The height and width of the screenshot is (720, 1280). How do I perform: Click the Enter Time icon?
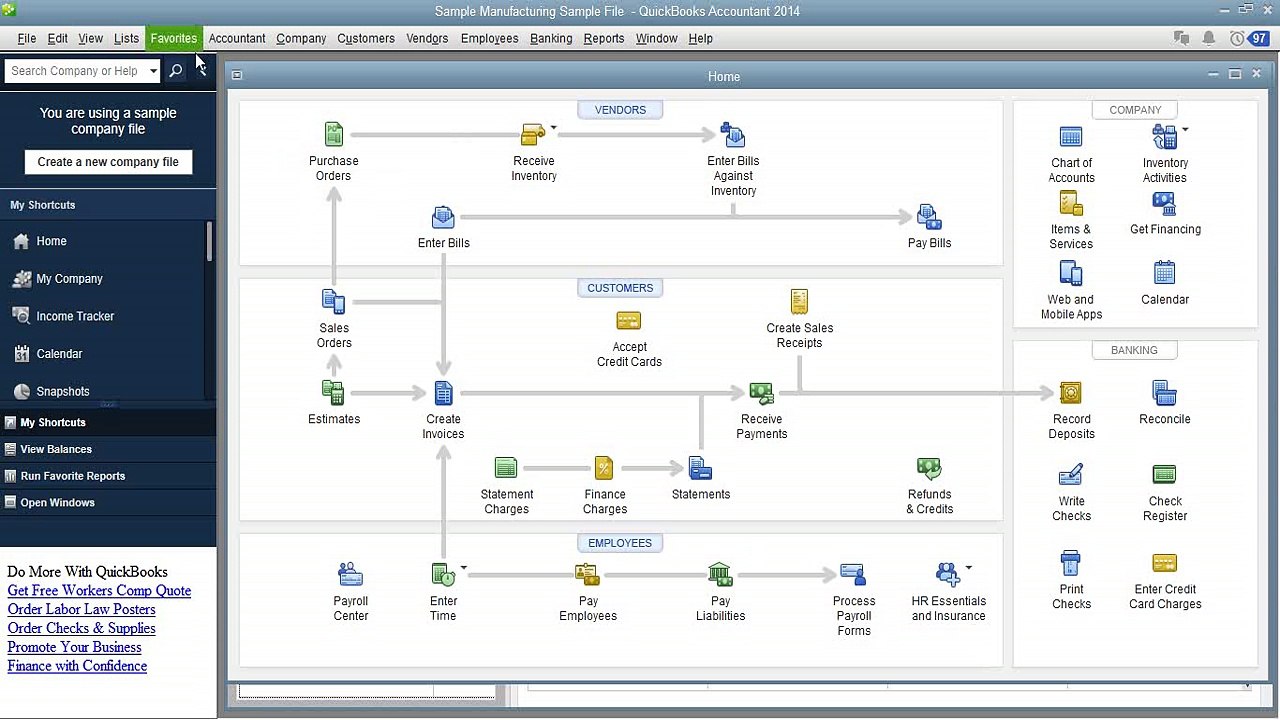point(443,575)
